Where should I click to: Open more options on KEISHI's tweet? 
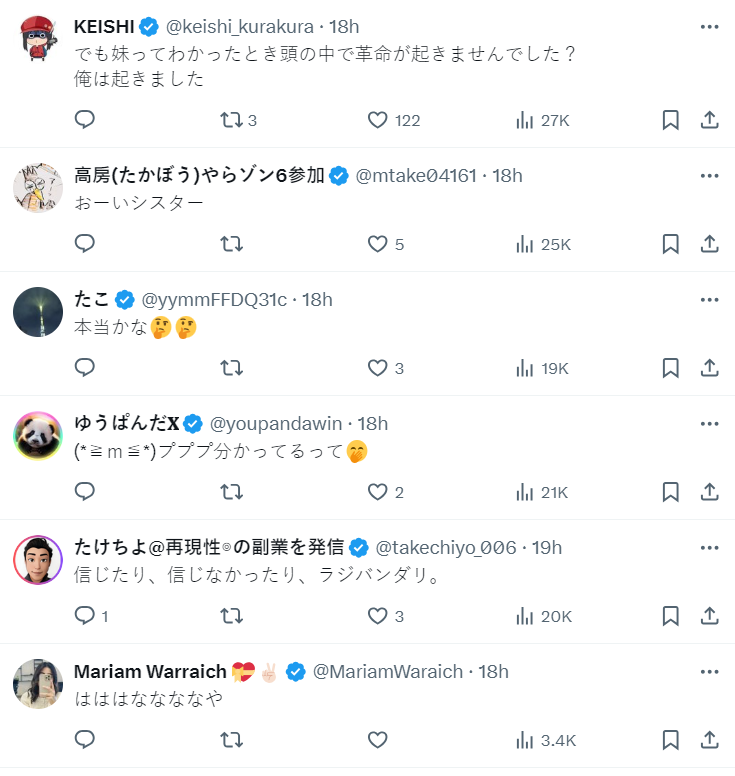709,27
